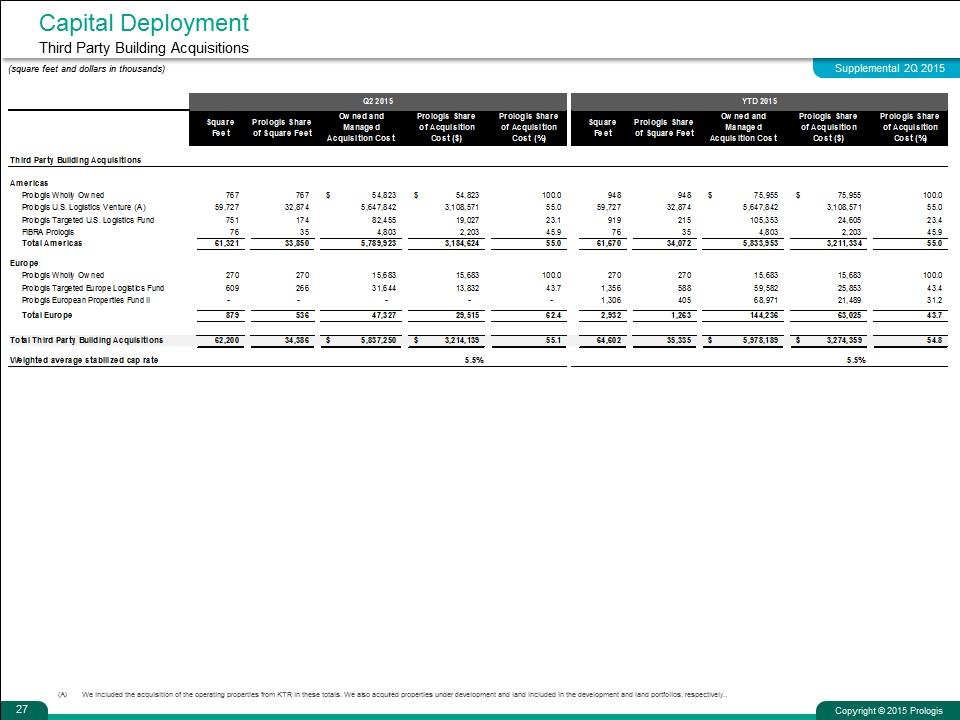The width and height of the screenshot is (960, 720).
Task: Click the 'Total Europe' row label
Action: pyautogui.click(x=47, y=315)
